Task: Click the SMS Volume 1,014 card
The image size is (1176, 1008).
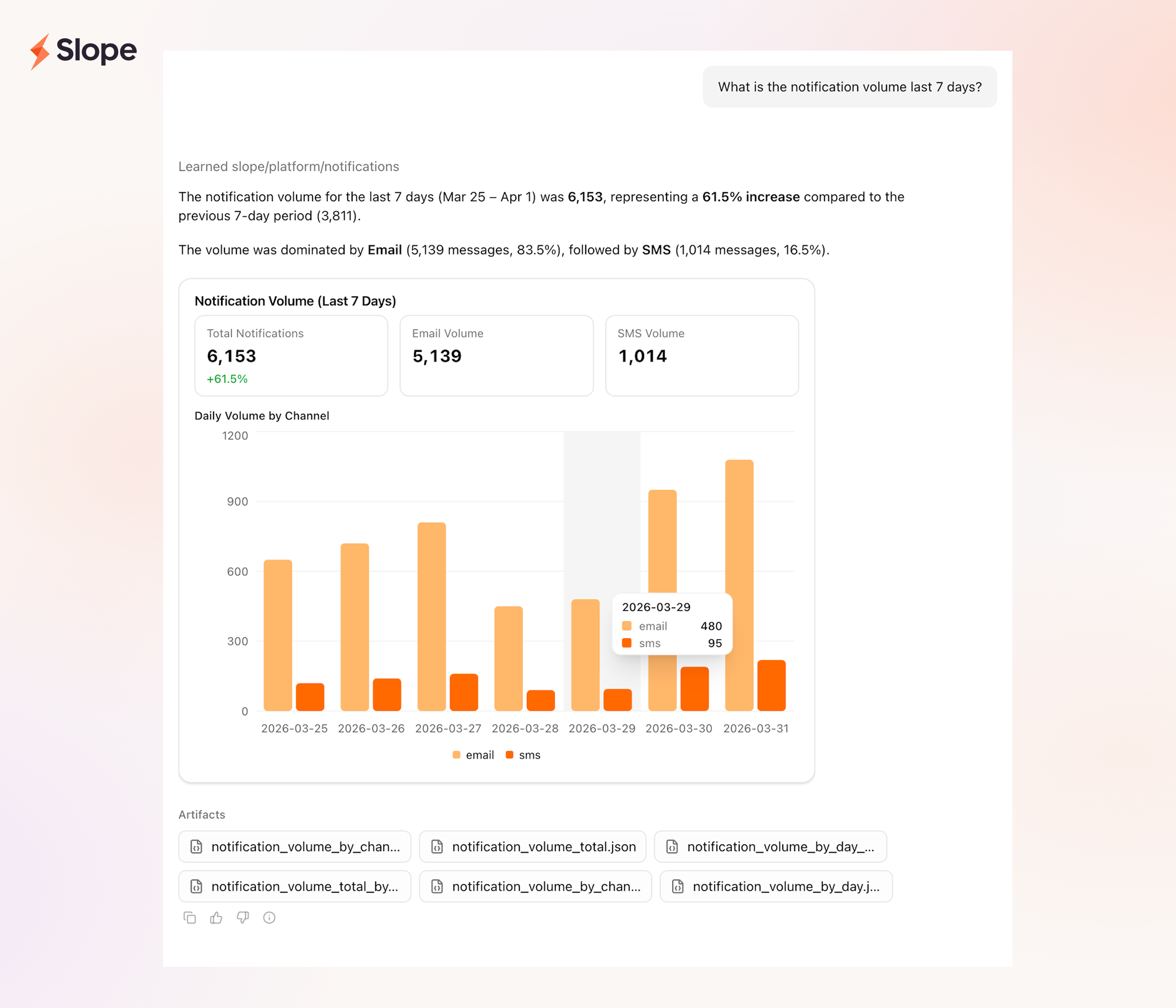Action: coord(701,356)
